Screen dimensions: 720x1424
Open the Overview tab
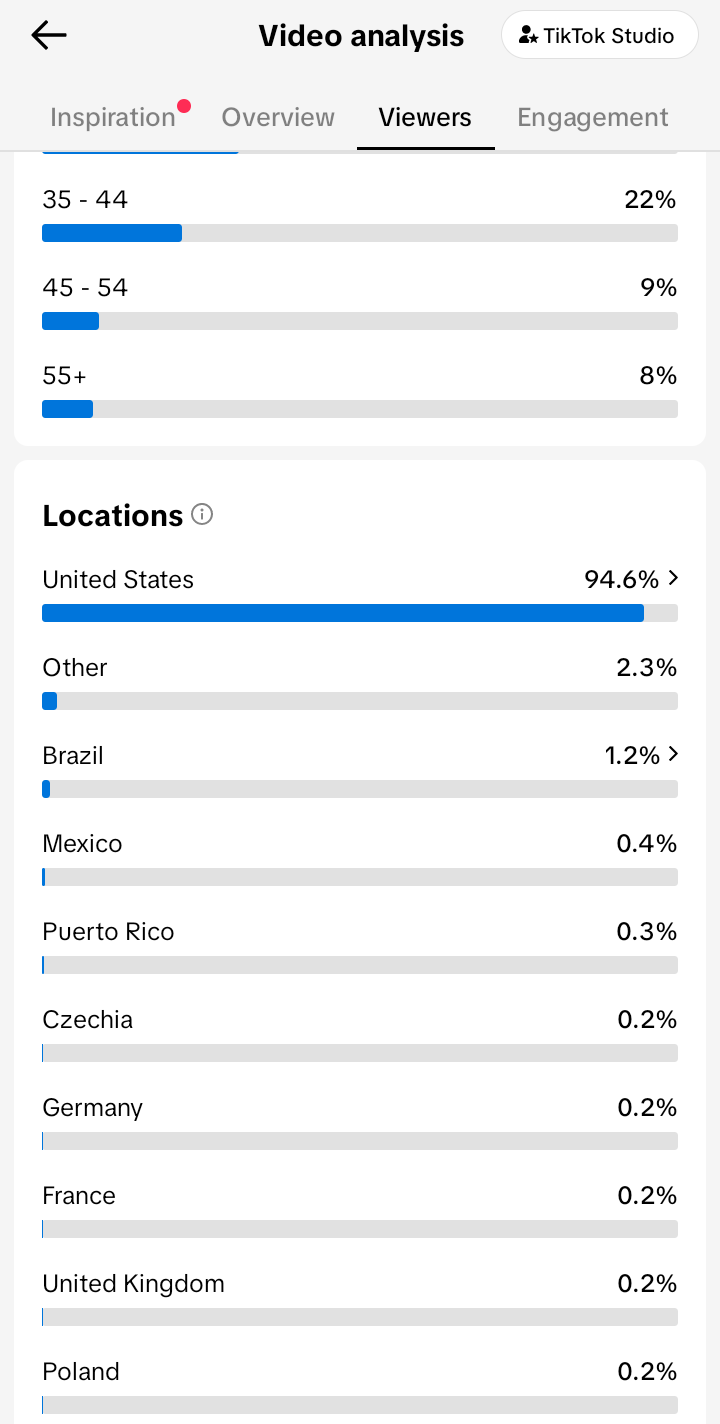coord(278,118)
